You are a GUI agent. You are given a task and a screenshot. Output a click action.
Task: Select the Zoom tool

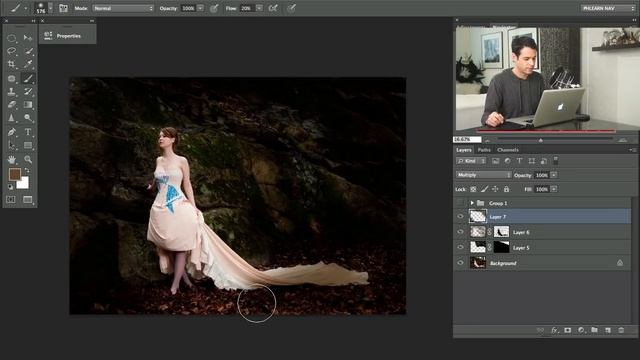point(28,159)
